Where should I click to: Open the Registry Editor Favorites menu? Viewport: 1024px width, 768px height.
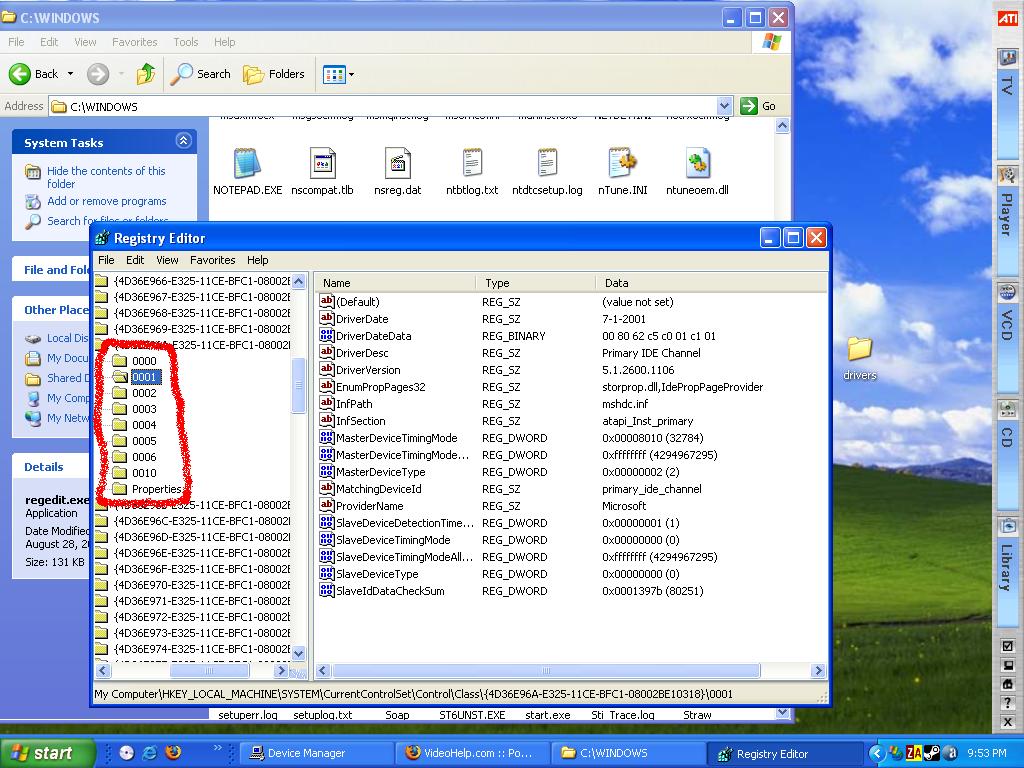click(x=212, y=260)
